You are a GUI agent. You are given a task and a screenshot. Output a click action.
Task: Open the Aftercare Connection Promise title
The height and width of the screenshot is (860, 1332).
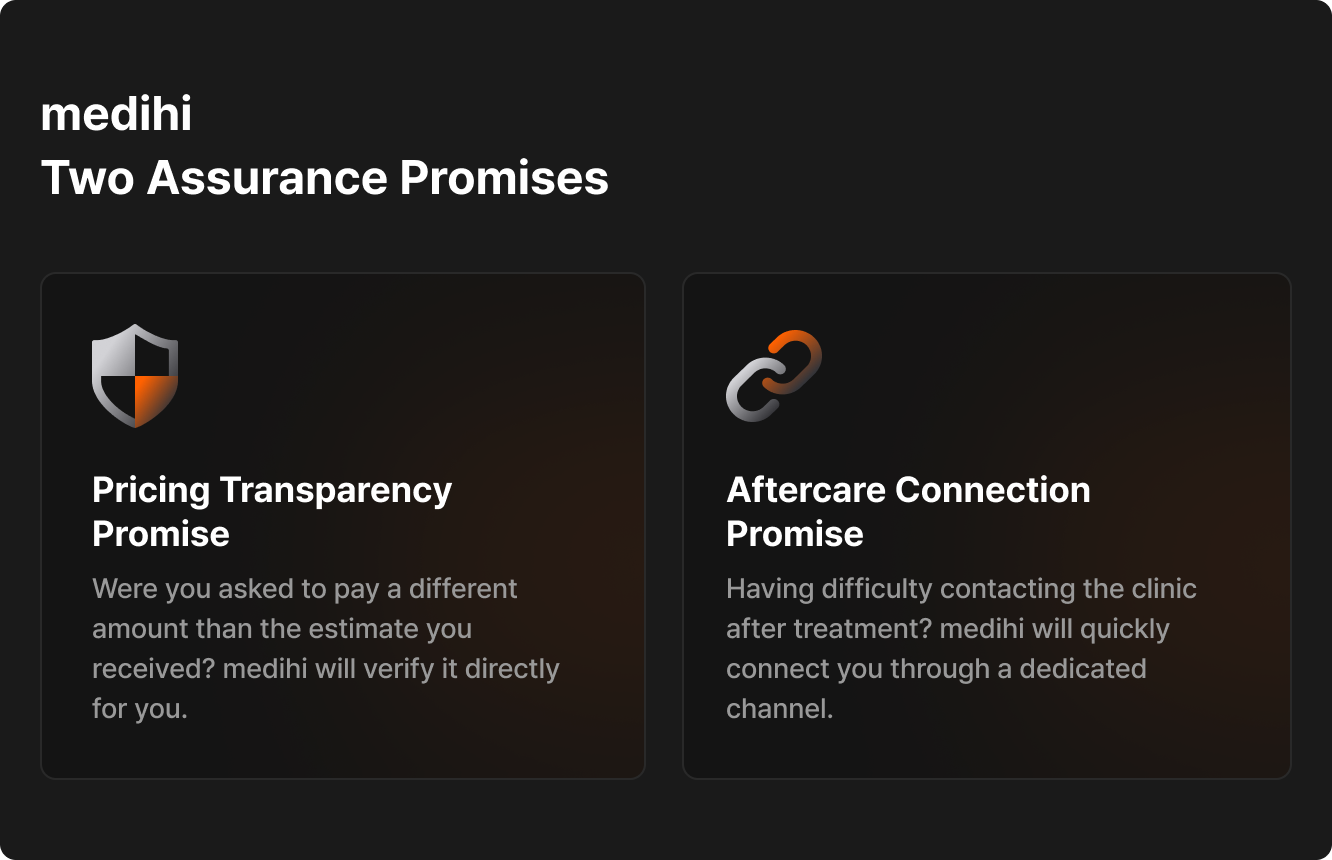pyautogui.click(x=907, y=511)
